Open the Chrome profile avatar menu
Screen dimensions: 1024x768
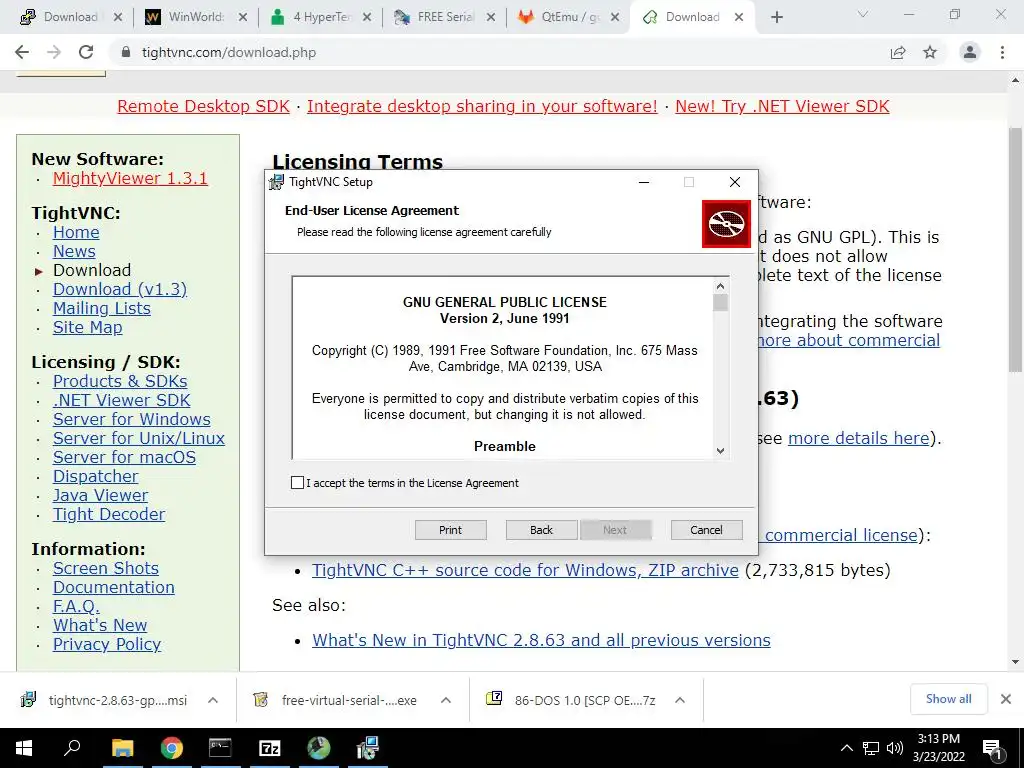970,52
